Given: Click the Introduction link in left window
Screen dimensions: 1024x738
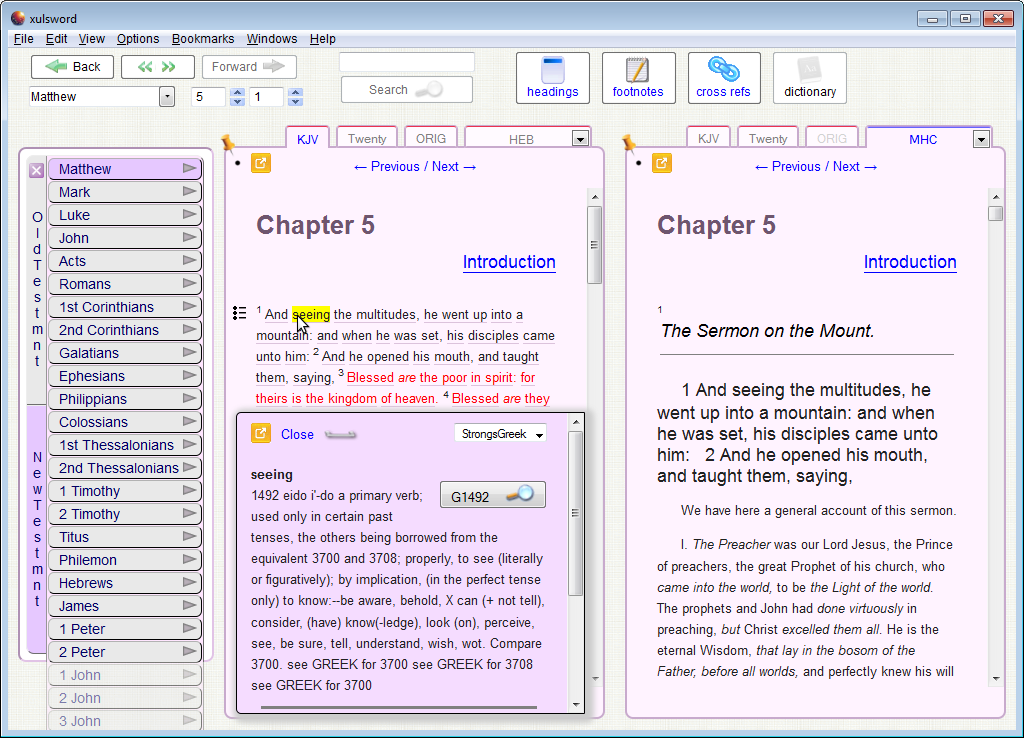Looking at the screenshot, I should coord(509,262).
